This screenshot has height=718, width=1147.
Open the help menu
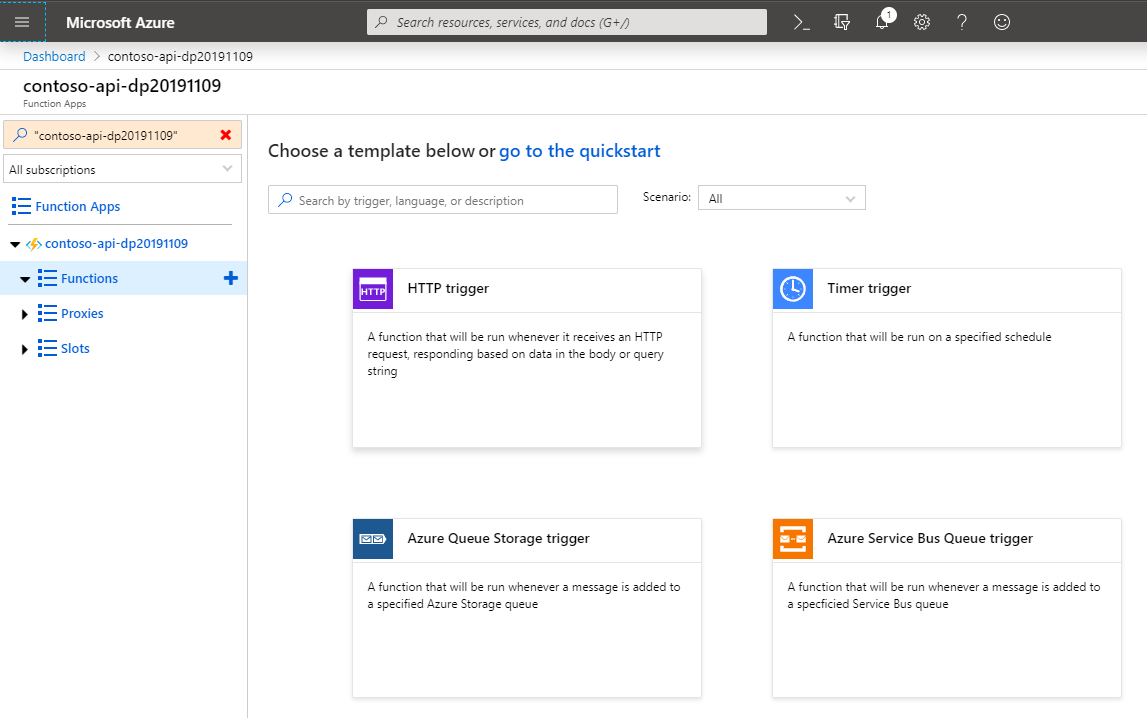click(961, 21)
